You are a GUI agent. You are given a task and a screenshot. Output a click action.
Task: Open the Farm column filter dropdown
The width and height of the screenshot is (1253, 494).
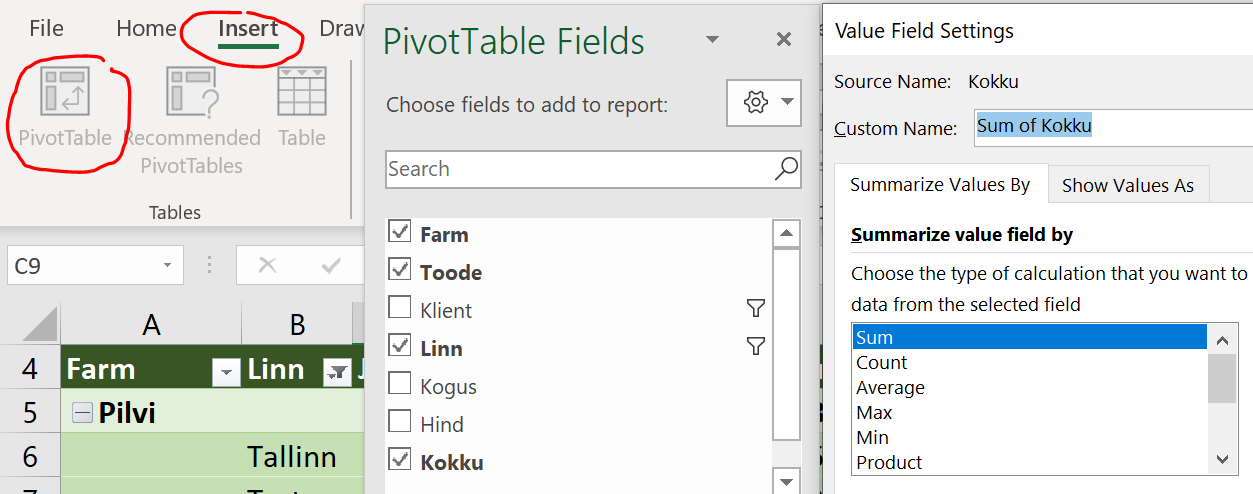pos(227,372)
